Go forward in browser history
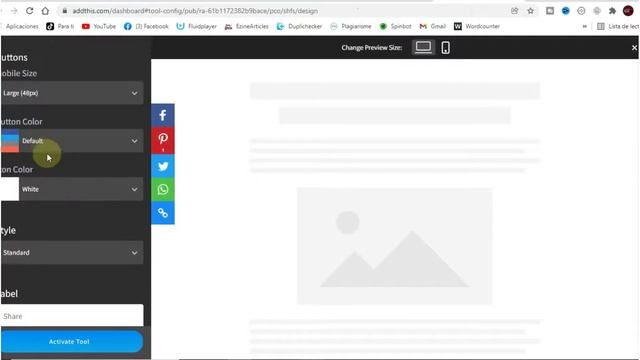 14,11
